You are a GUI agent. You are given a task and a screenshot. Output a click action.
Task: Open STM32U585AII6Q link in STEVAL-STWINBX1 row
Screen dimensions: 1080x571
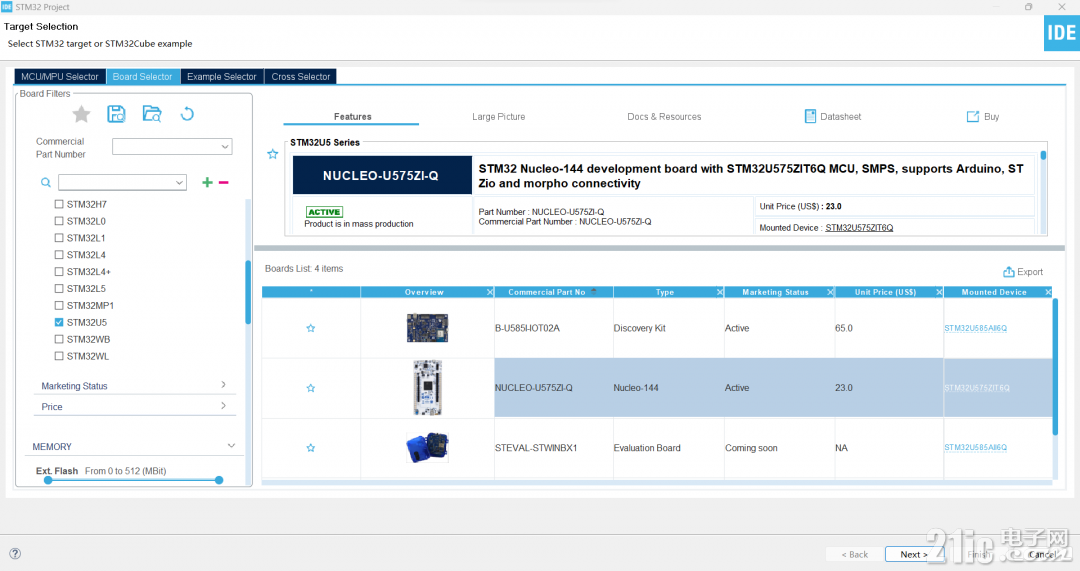[x=975, y=448]
